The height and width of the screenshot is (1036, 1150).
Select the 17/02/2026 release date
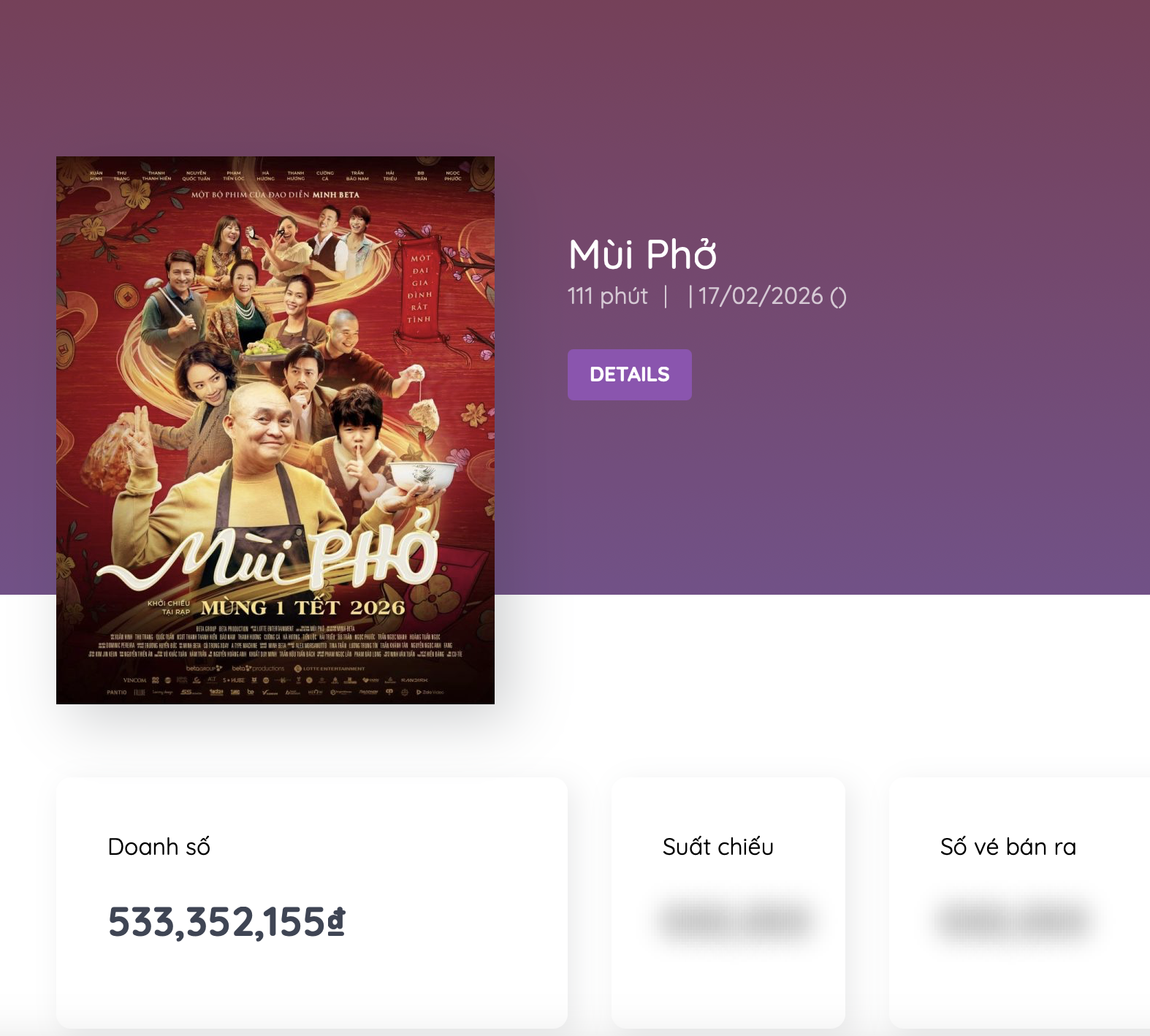761,296
